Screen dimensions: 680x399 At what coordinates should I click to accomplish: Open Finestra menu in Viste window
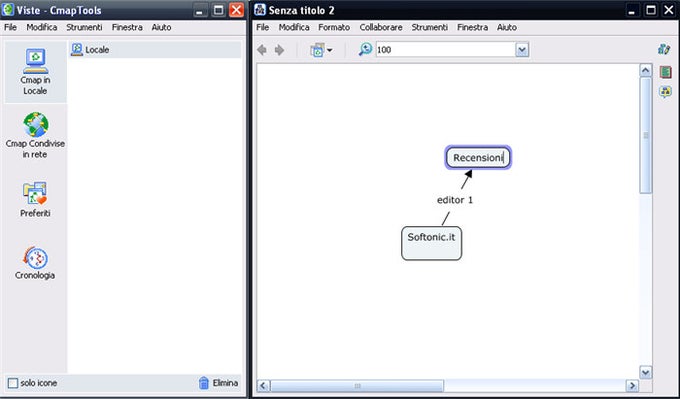(x=127, y=27)
